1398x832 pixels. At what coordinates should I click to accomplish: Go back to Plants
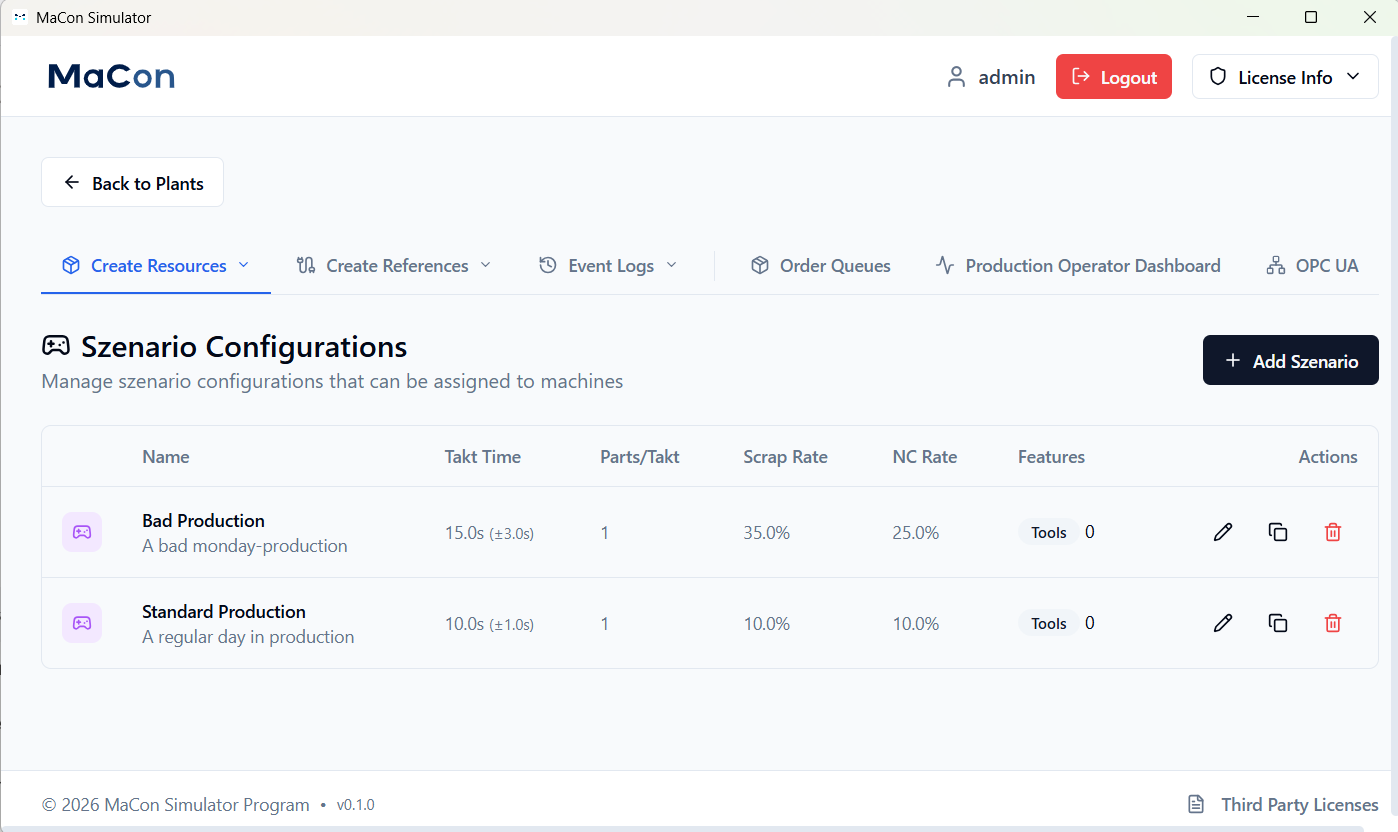132,183
